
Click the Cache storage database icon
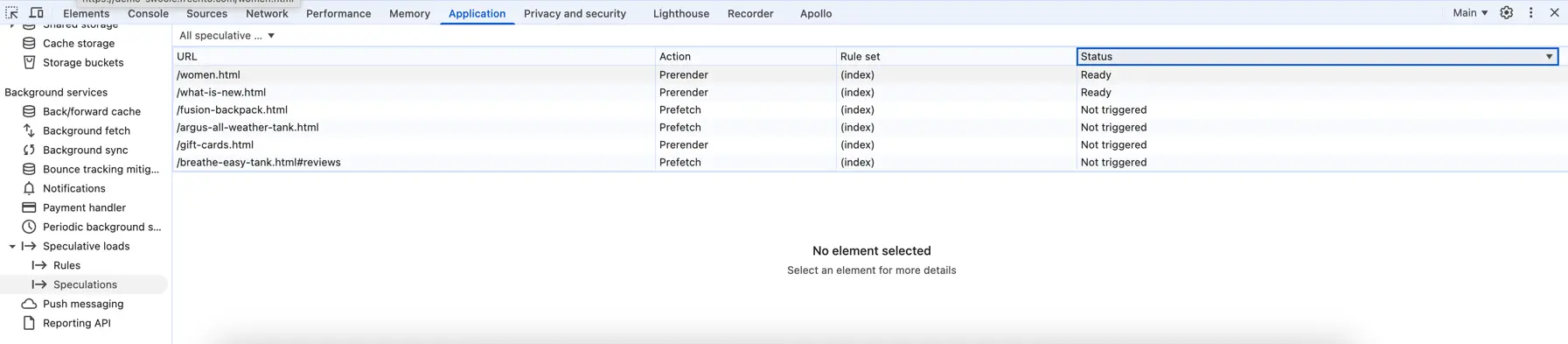click(29, 43)
